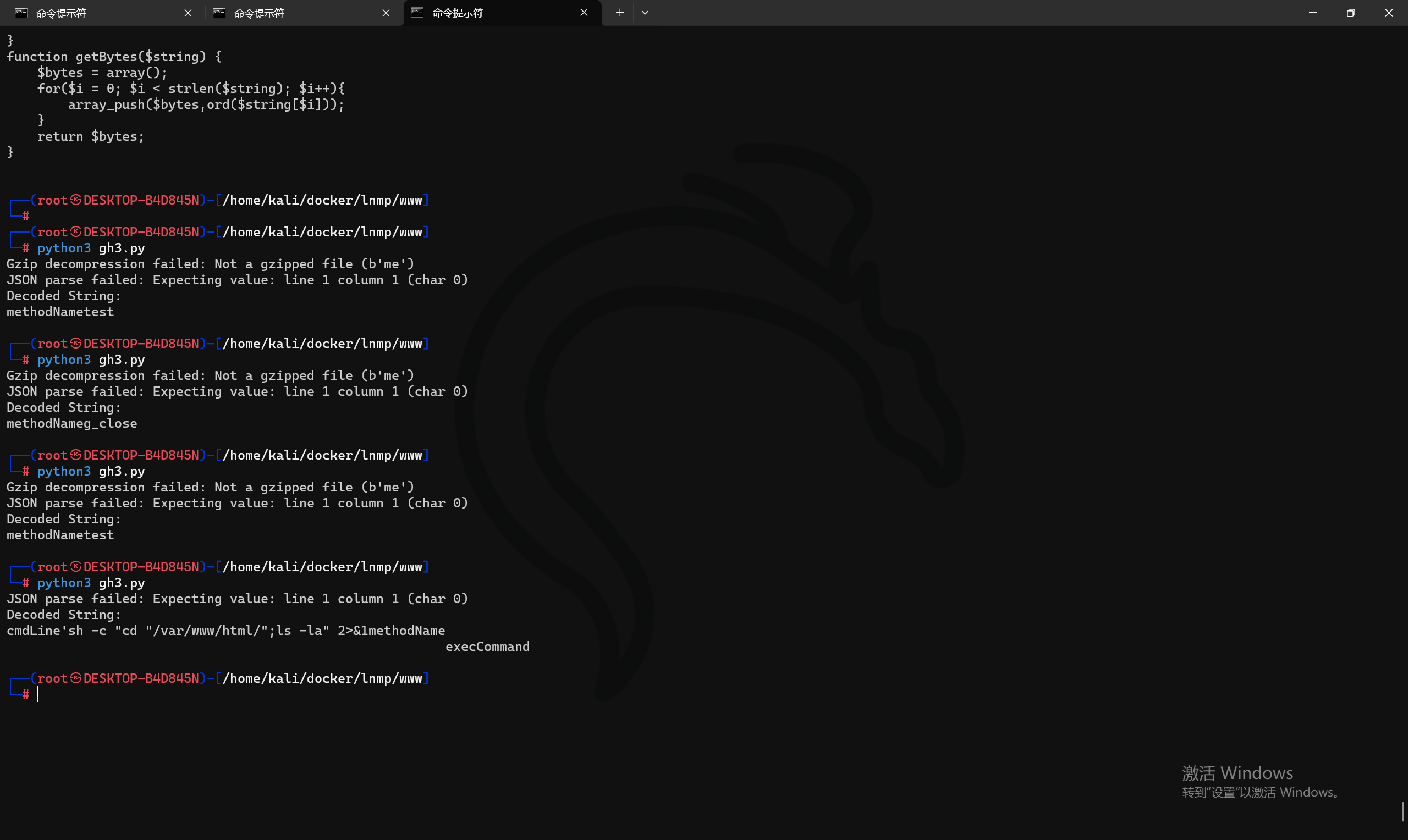Click the active third tab's terminal icon
The width and height of the screenshot is (1408, 840).
417,13
